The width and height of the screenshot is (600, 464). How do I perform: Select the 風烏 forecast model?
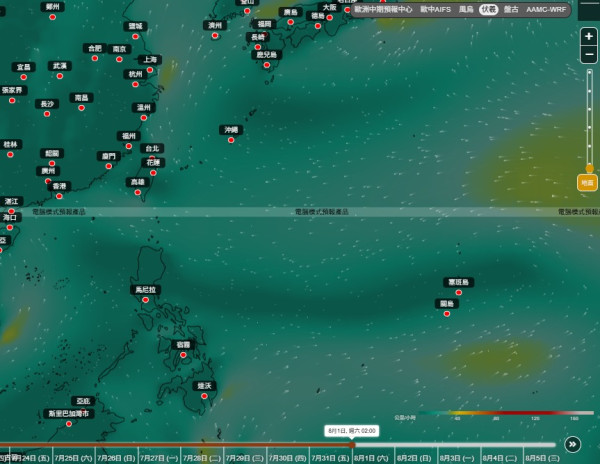466,9
